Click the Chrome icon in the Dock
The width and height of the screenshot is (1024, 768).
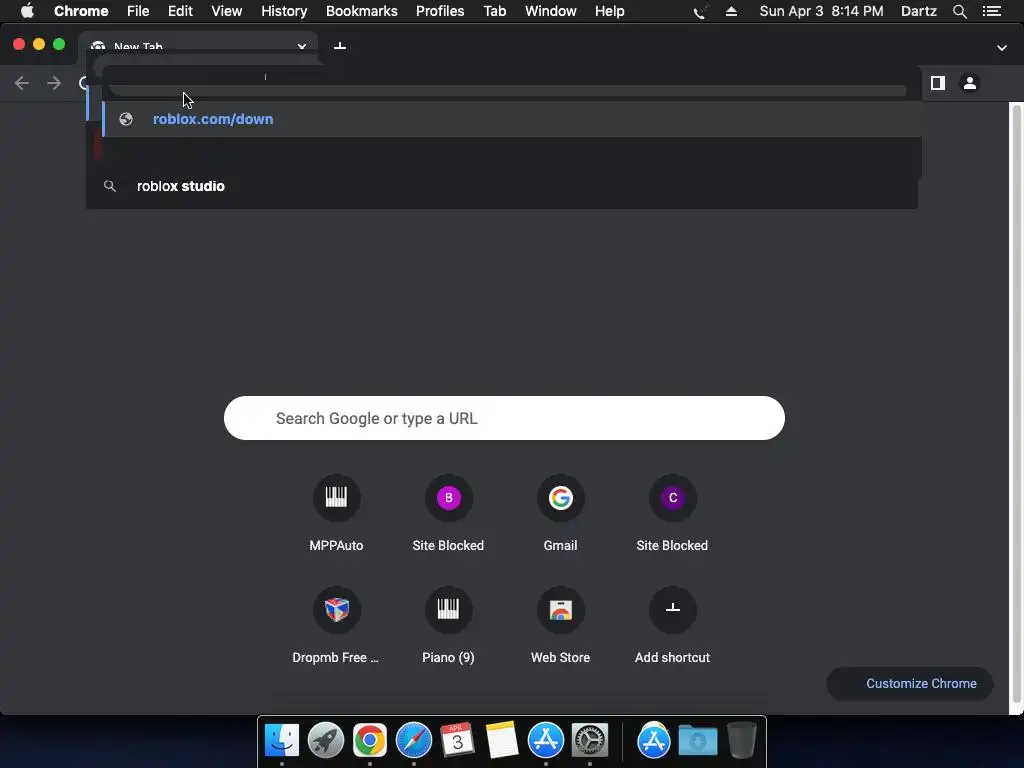tap(370, 741)
